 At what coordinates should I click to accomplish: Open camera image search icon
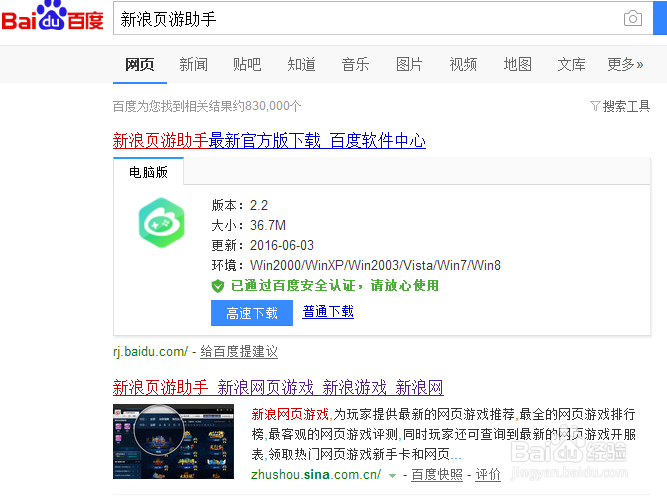click(x=633, y=18)
